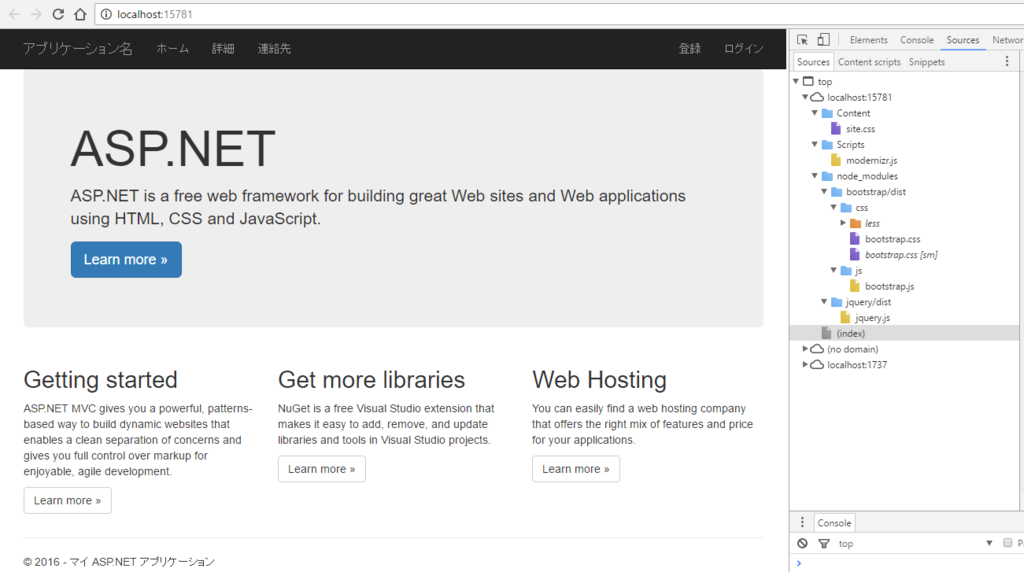Image resolution: width=1024 pixels, height=572 pixels.
Task: Collapse the js folder arrow
Action: point(834,270)
